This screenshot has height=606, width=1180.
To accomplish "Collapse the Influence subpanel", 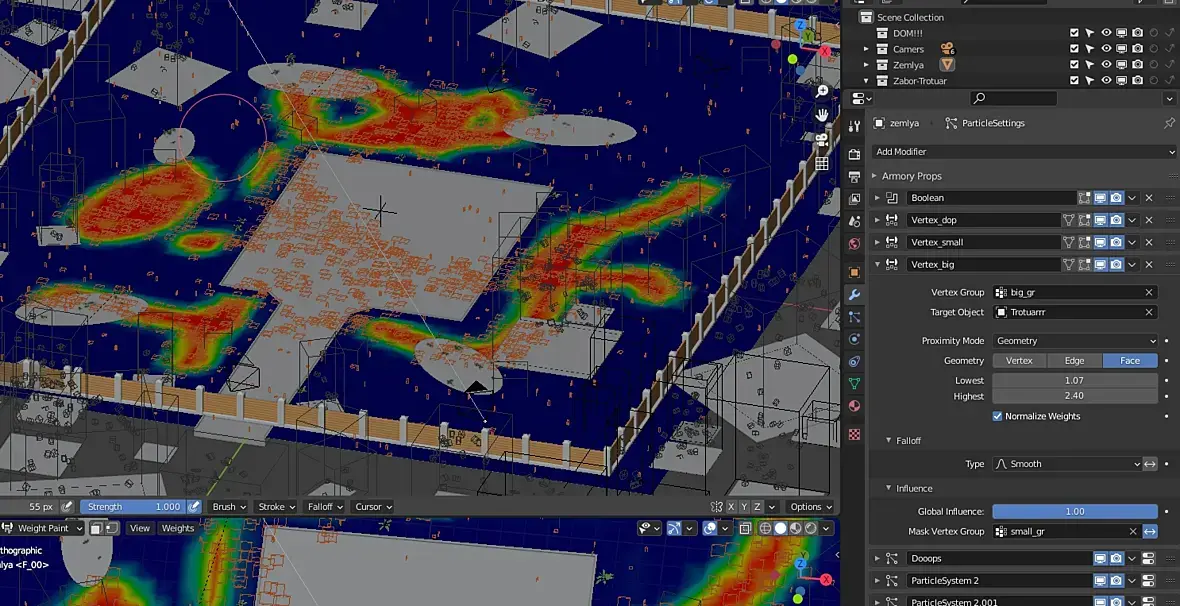I will (x=888, y=489).
